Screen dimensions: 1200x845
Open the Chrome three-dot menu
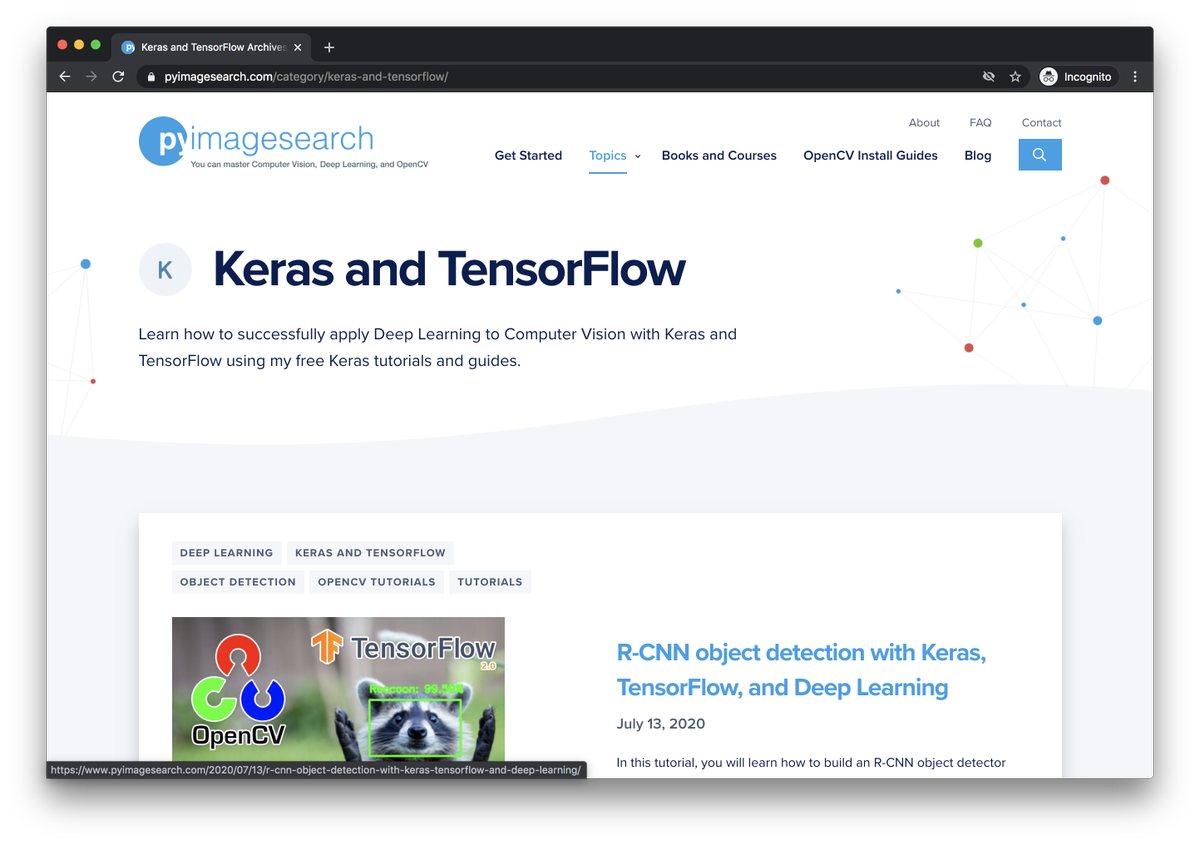coord(1135,77)
